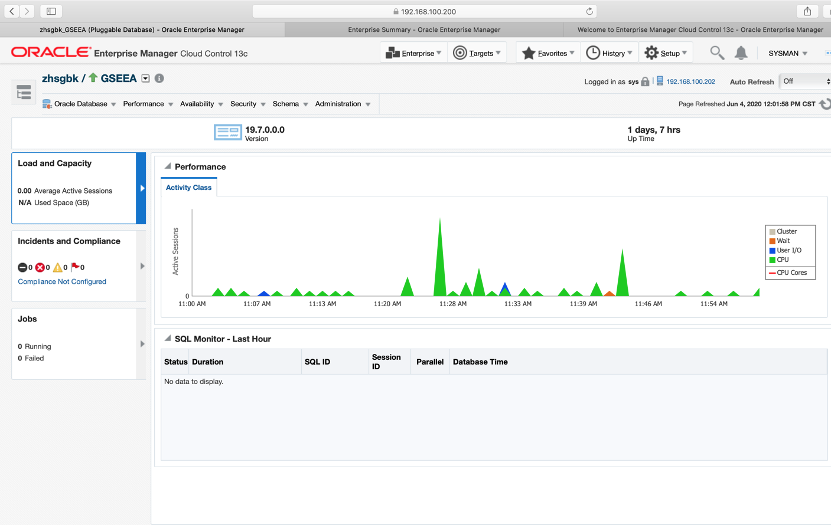Click the critical incidents red X icon
The width and height of the screenshot is (832, 526).
(x=40, y=268)
